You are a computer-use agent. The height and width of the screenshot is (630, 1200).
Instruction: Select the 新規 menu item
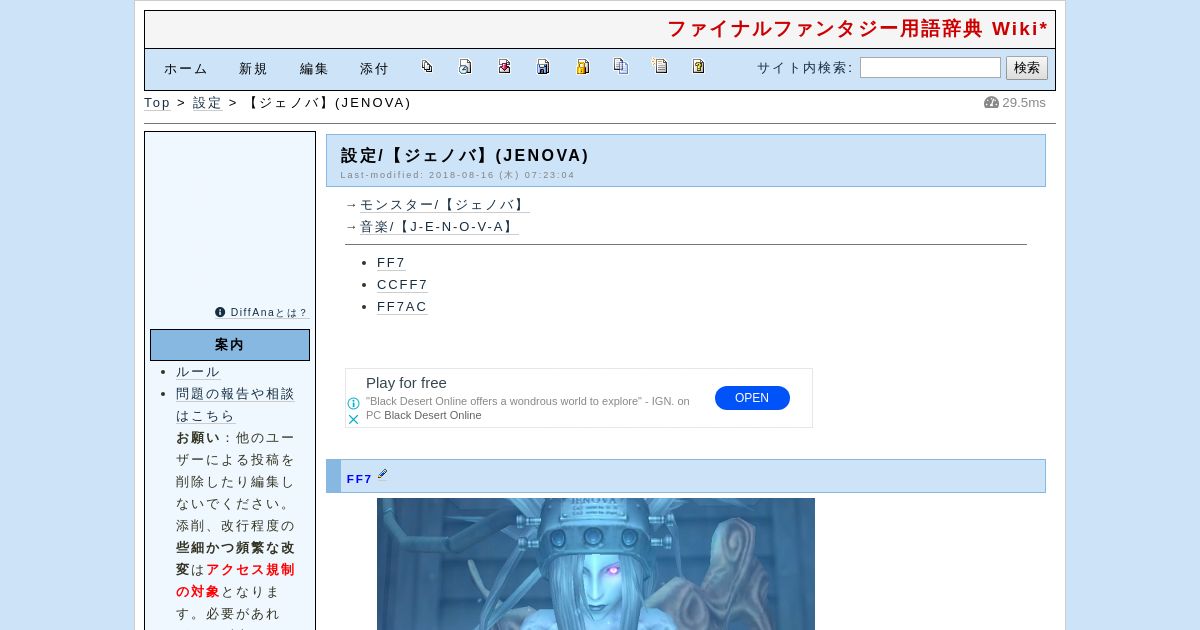[253, 69]
